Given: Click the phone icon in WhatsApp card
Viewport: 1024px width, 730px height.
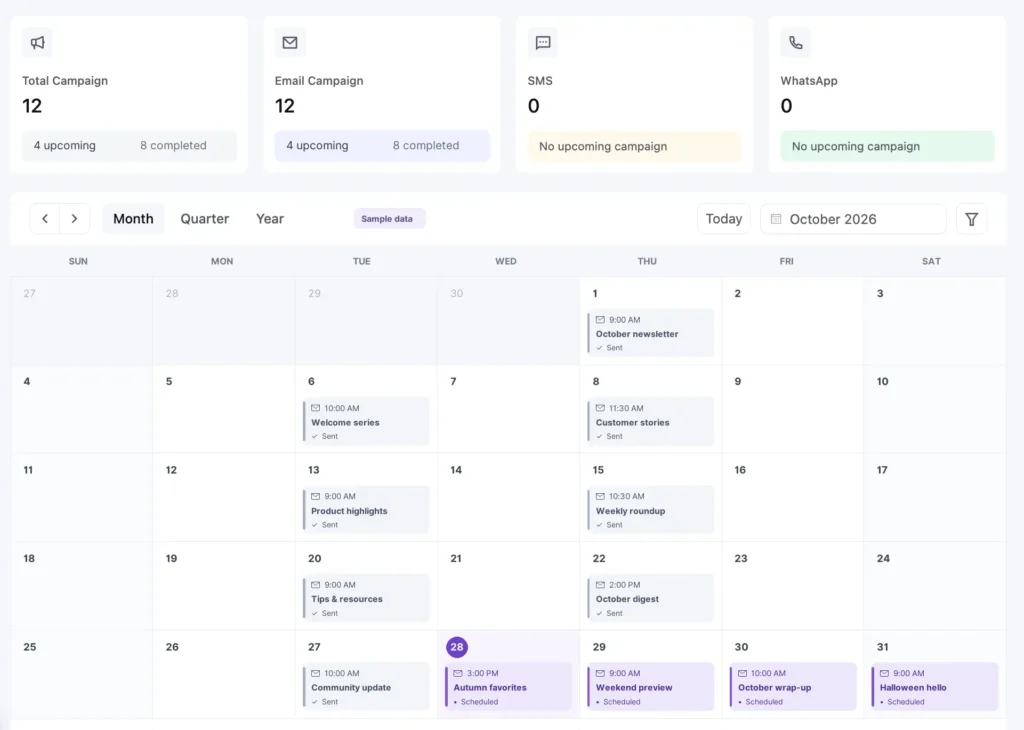Looking at the screenshot, I should [x=795, y=42].
